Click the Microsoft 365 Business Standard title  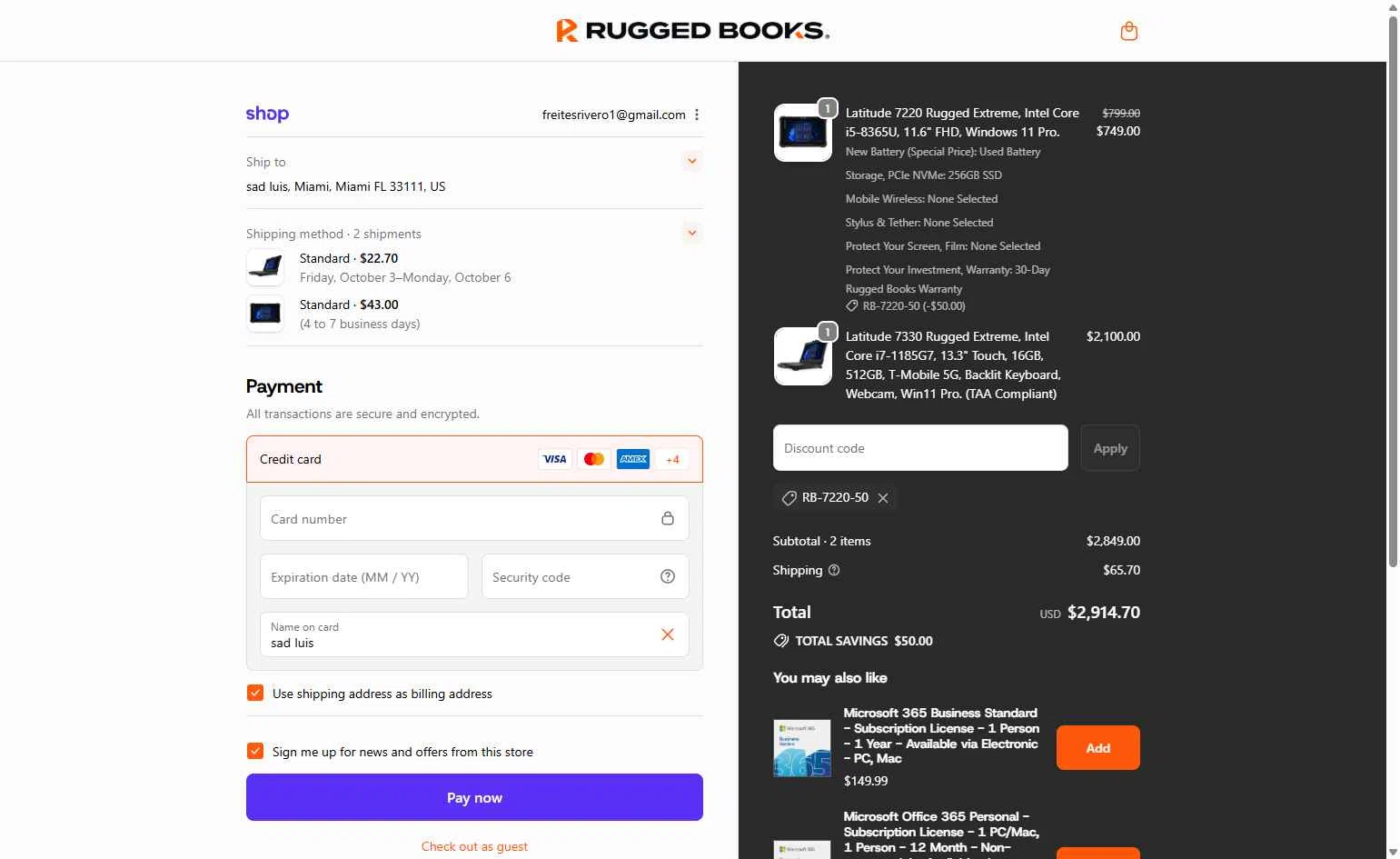point(941,735)
